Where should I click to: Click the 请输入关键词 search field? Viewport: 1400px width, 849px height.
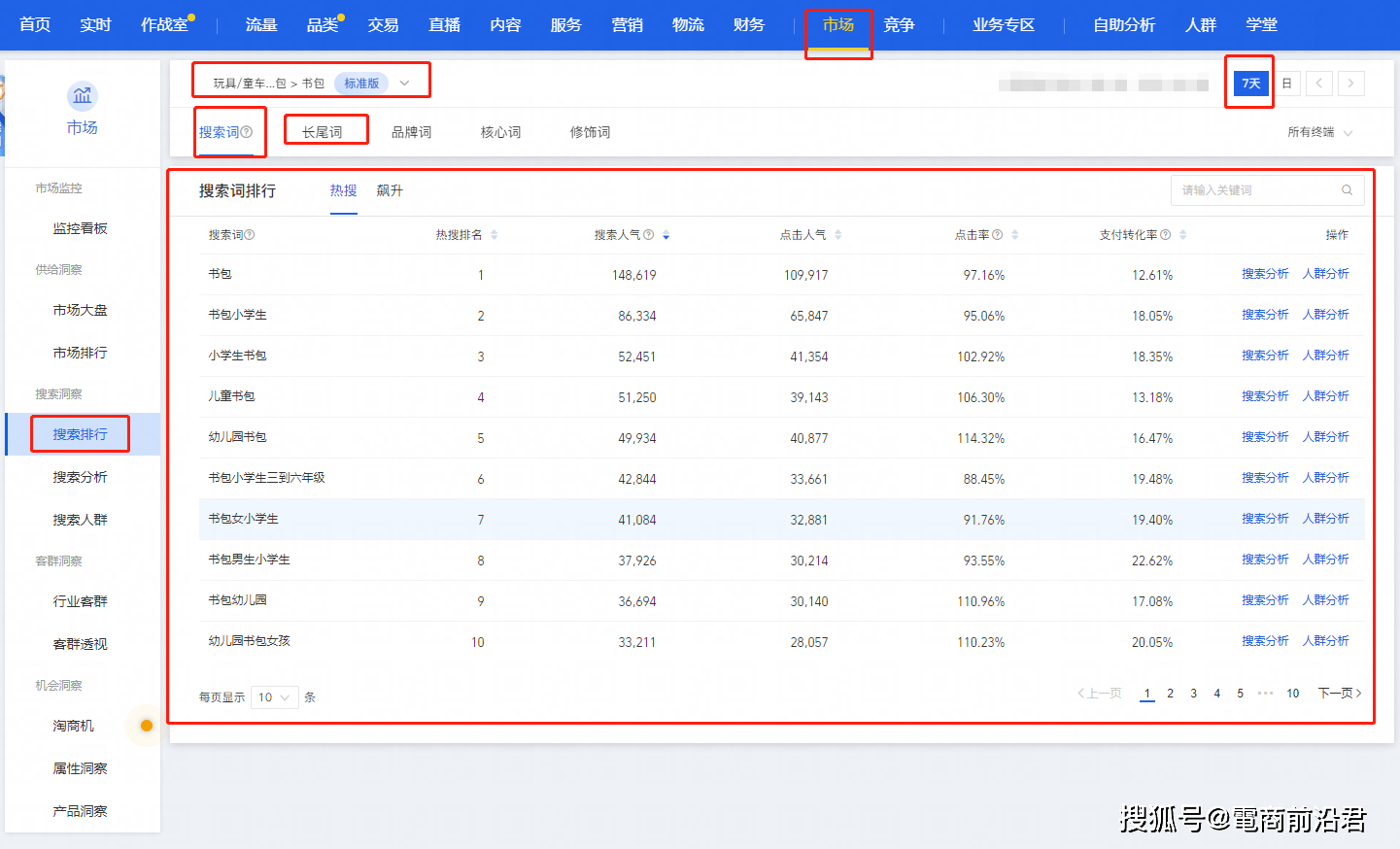(x=1267, y=190)
